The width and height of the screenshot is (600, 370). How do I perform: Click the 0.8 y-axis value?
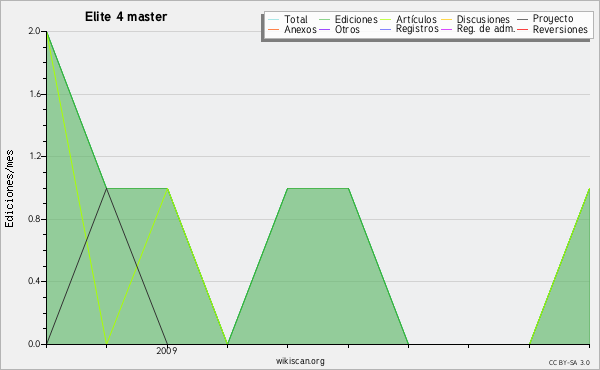(34, 219)
